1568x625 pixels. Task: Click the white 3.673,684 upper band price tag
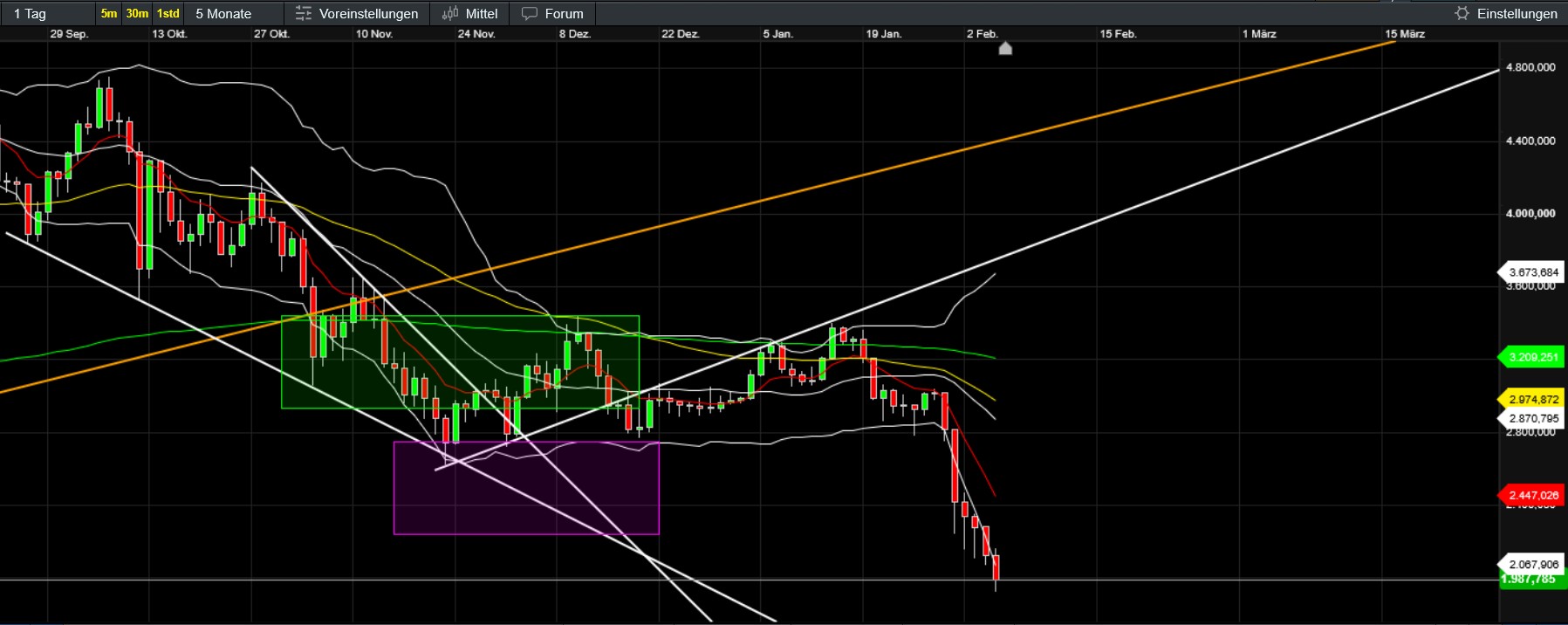(x=1533, y=272)
